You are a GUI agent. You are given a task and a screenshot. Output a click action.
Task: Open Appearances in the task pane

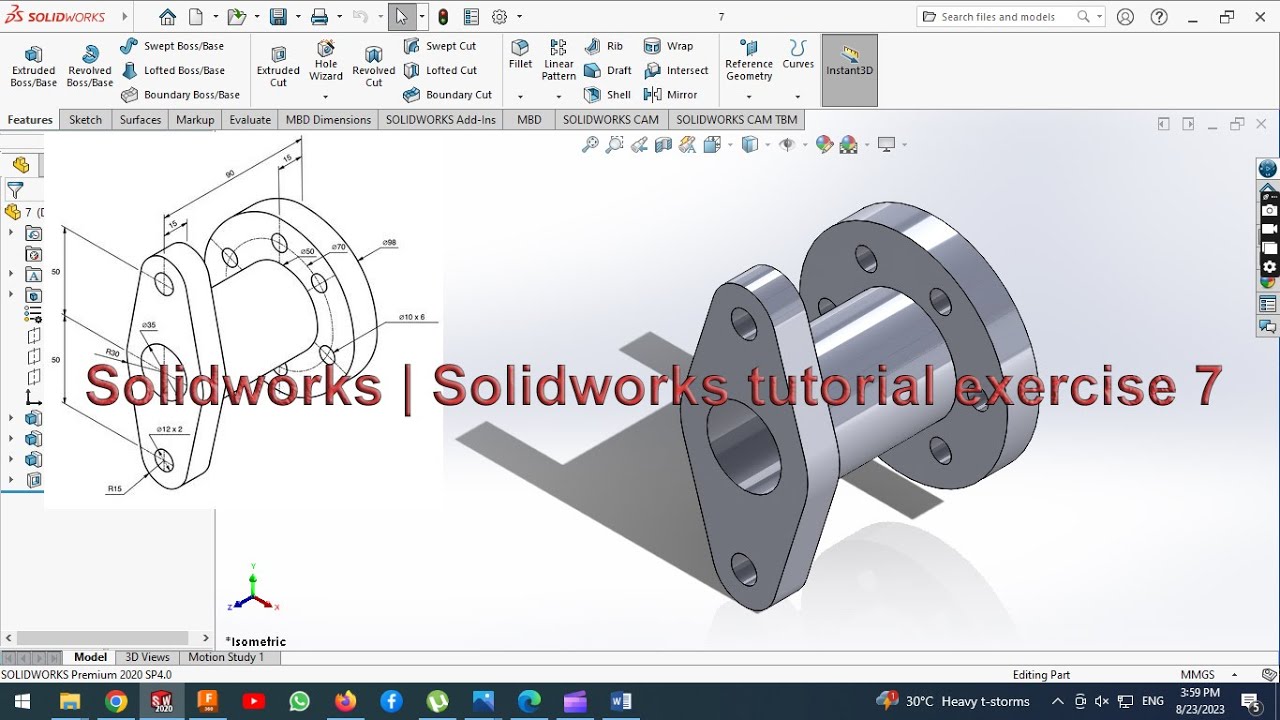click(1268, 283)
